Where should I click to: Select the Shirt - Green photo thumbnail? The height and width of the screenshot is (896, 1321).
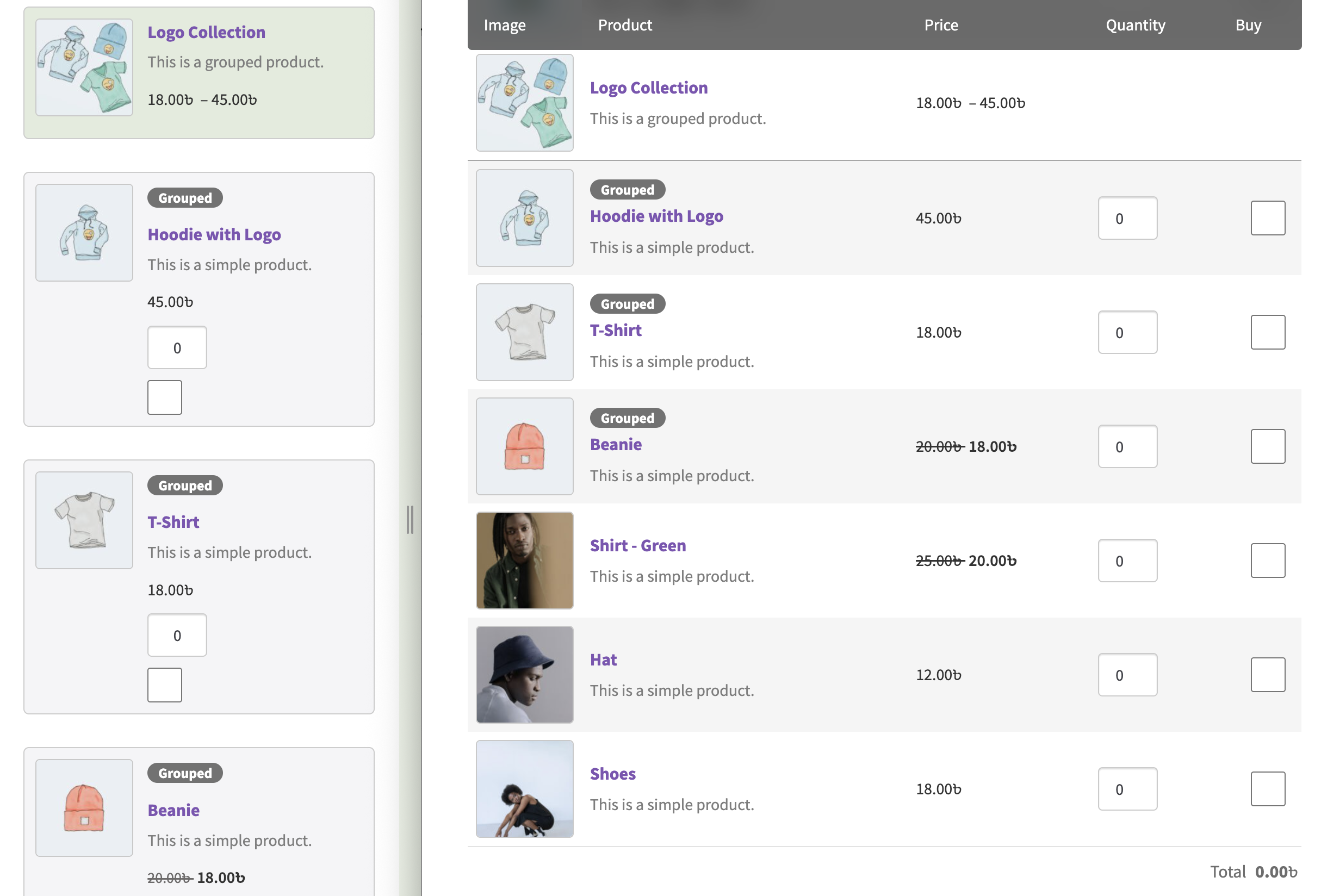point(524,561)
